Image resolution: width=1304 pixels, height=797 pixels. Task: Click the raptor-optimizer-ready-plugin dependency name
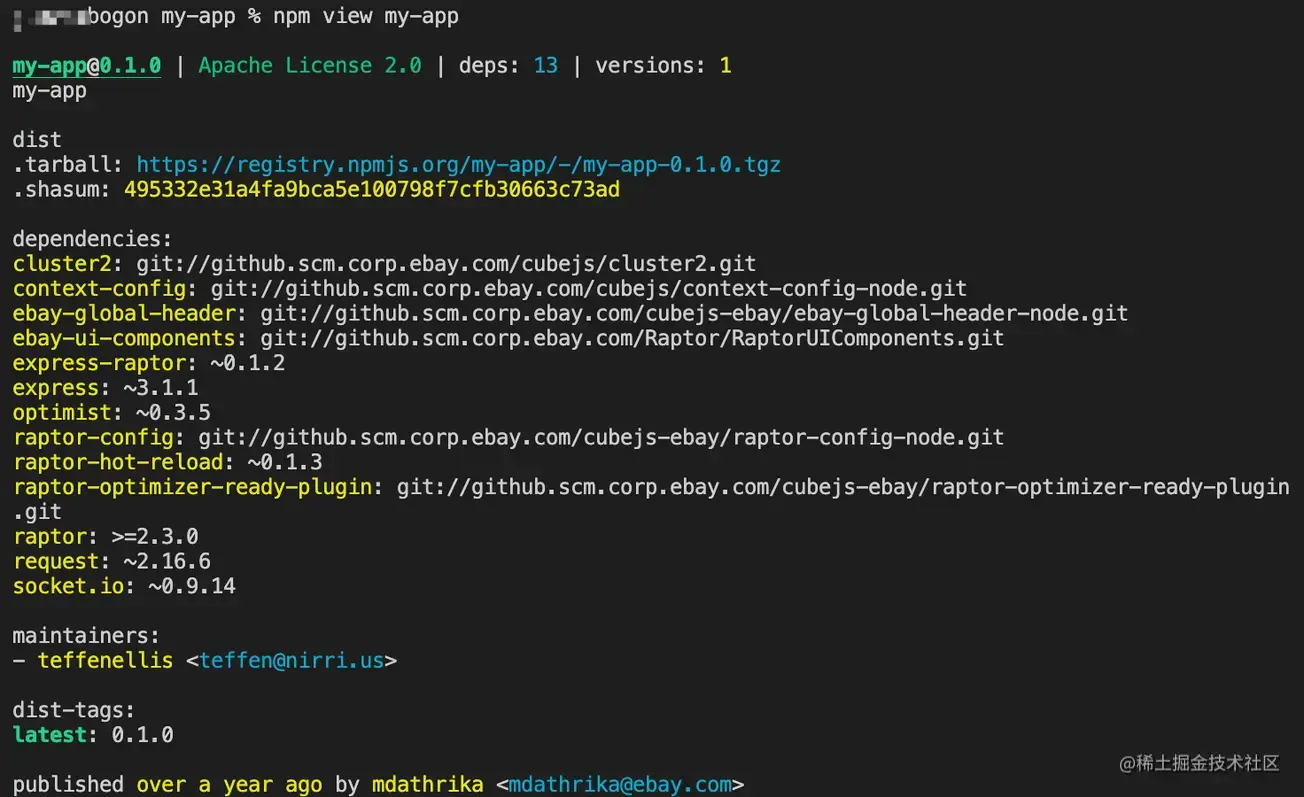[192, 487]
